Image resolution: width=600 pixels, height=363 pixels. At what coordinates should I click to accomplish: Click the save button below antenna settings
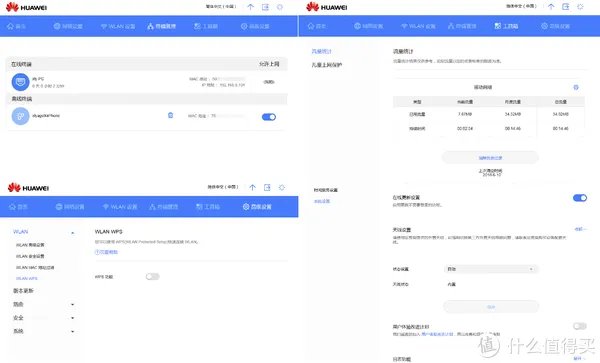[491, 307]
